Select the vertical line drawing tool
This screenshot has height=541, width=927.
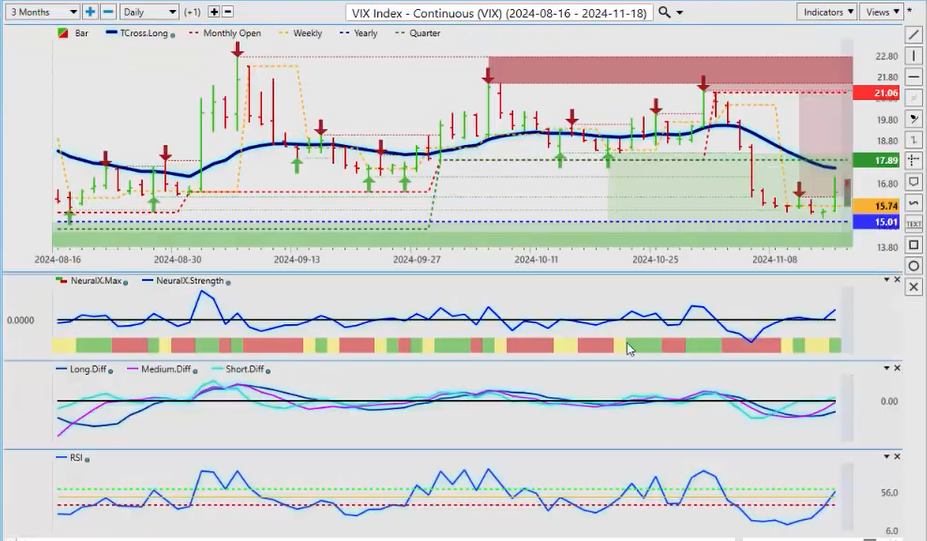tap(914, 55)
